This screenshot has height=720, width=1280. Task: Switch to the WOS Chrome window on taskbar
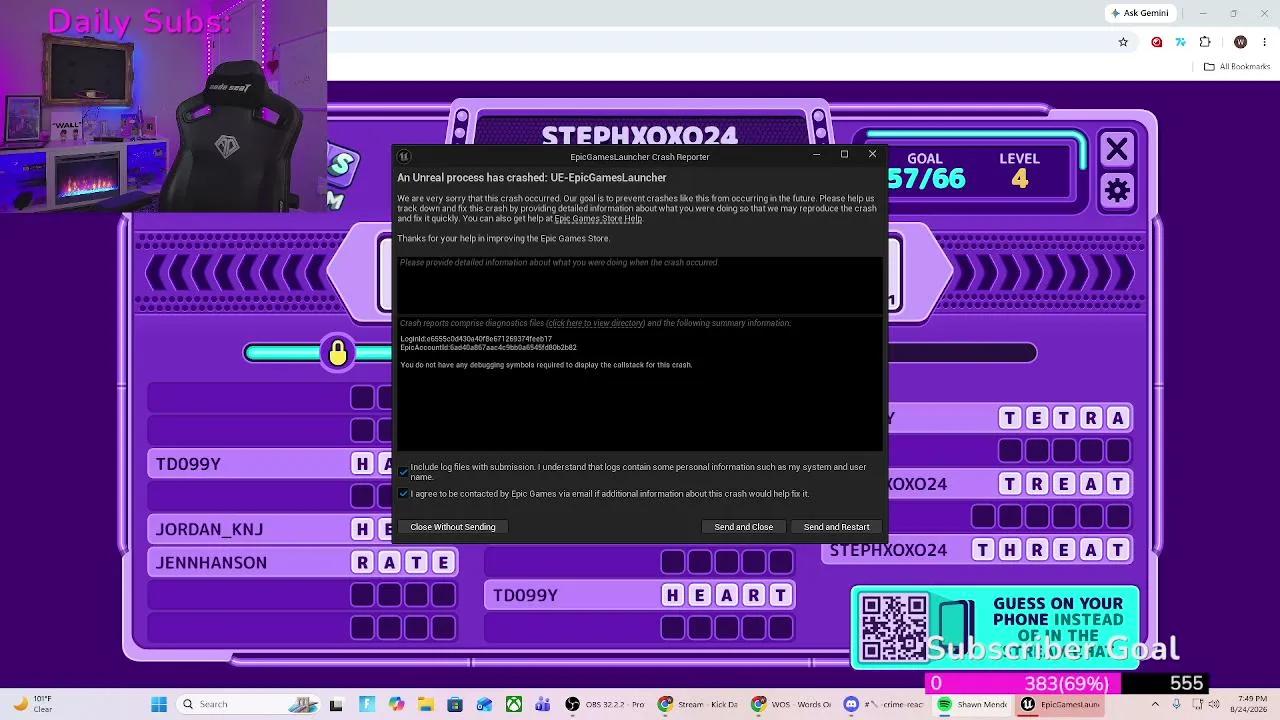(791, 704)
